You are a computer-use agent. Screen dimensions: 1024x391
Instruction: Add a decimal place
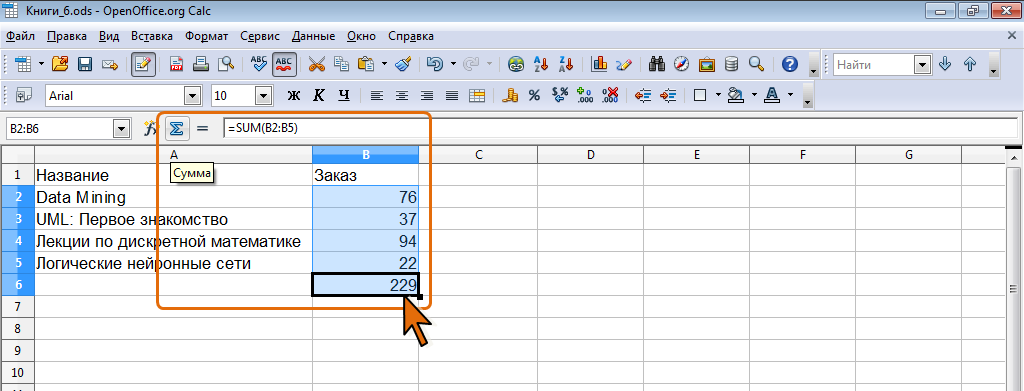click(x=585, y=95)
